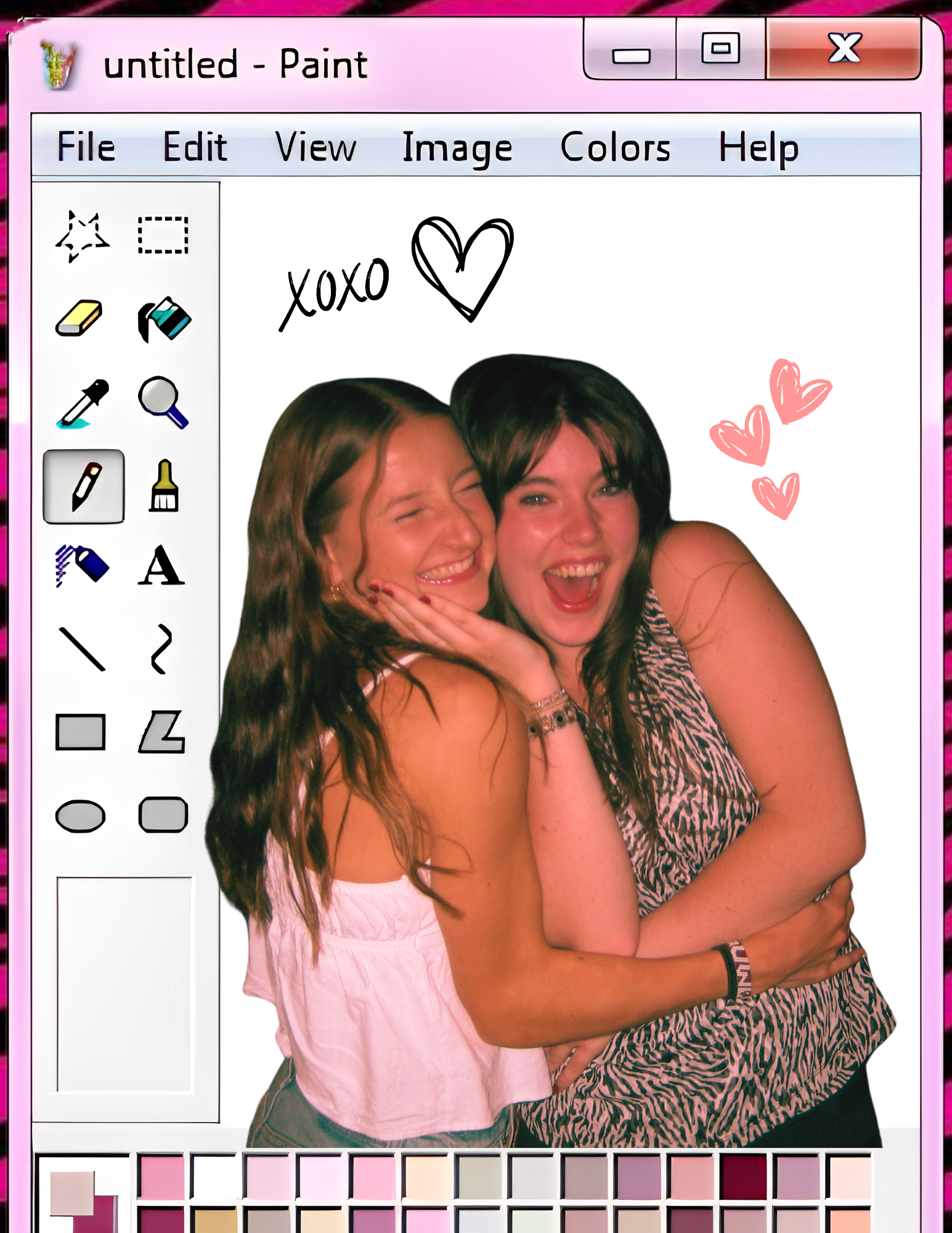The width and height of the screenshot is (952, 1233).
Task: Click the tool options box below tools
Action: [x=124, y=984]
